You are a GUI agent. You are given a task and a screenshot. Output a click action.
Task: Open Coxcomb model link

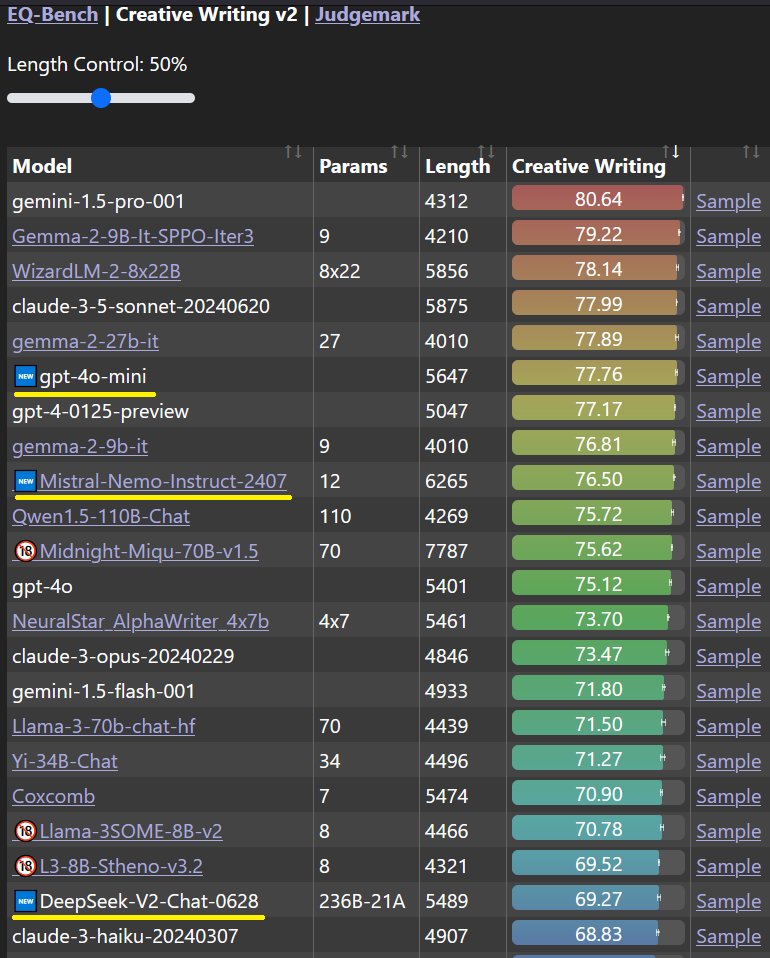coord(54,796)
